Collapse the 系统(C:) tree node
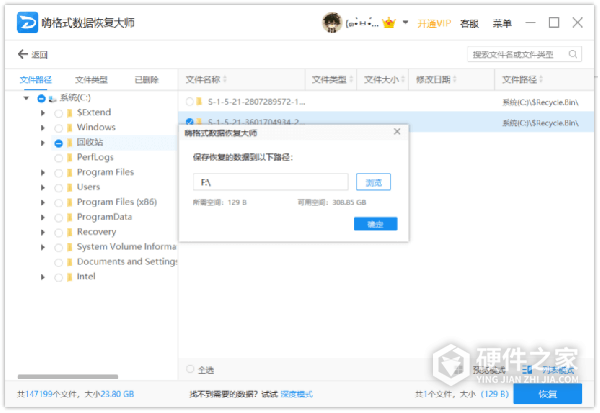Viewport: 600px width, 413px height. (26, 98)
